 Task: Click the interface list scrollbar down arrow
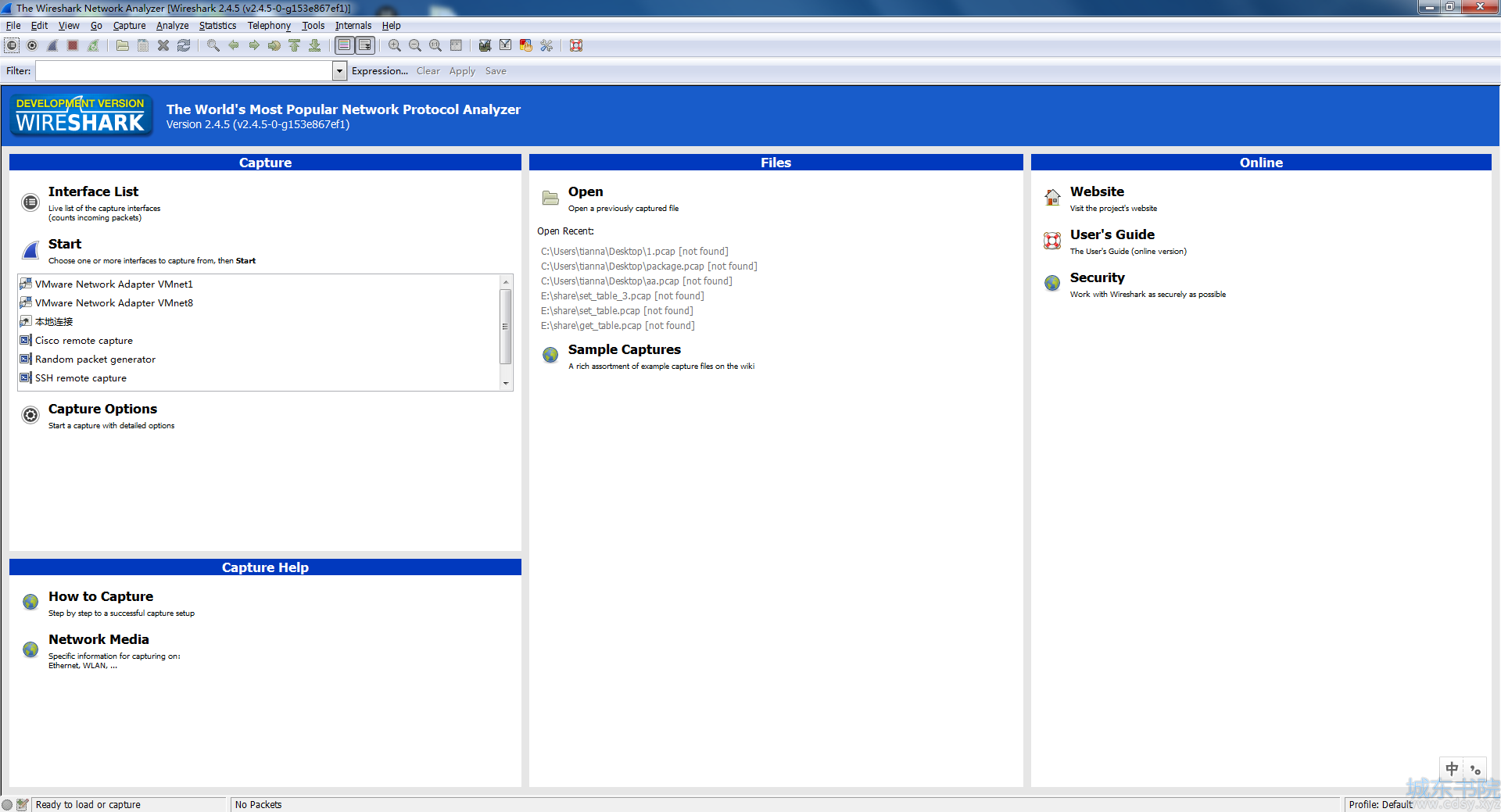pos(506,383)
